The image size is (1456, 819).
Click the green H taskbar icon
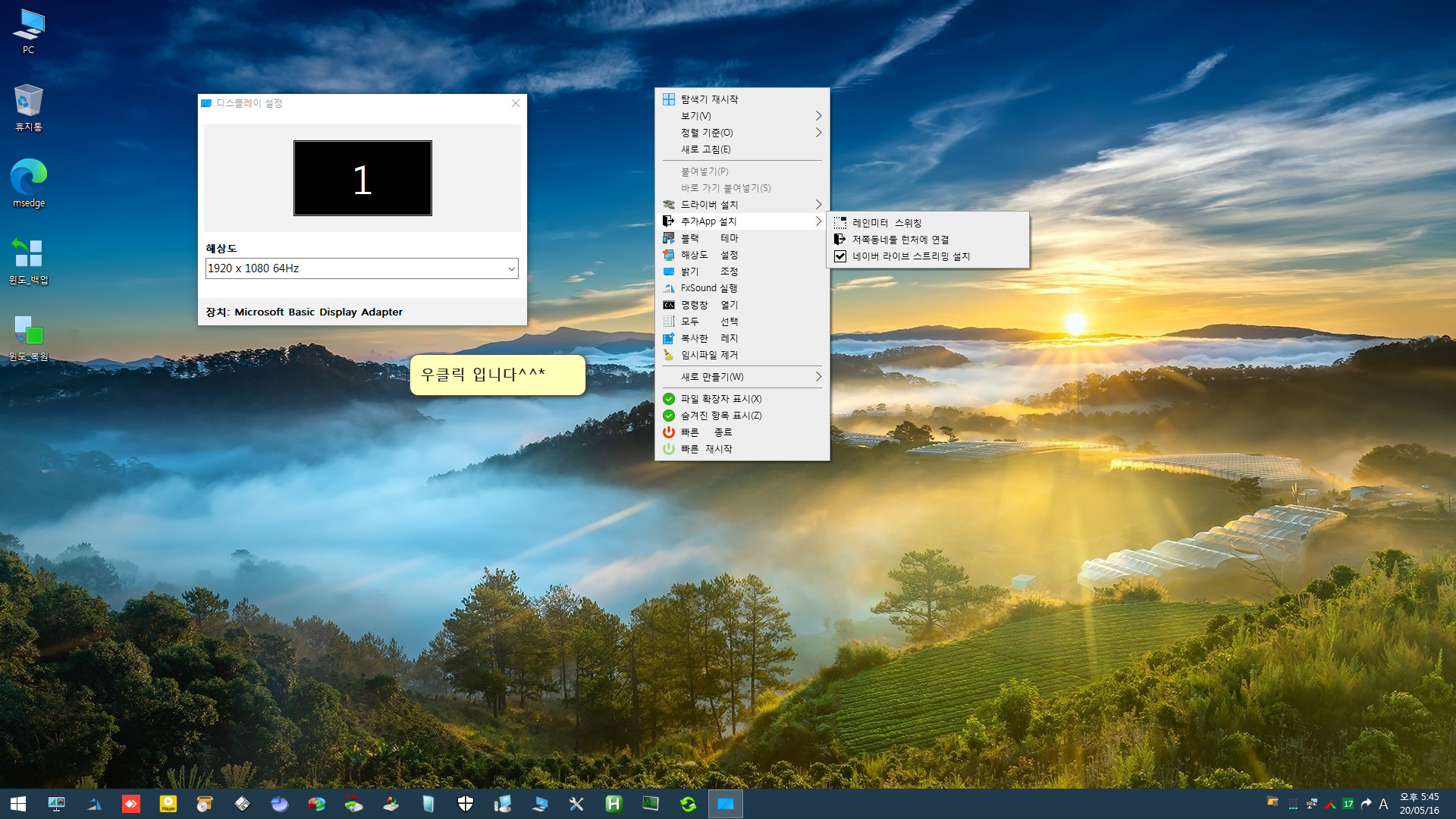(x=613, y=804)
